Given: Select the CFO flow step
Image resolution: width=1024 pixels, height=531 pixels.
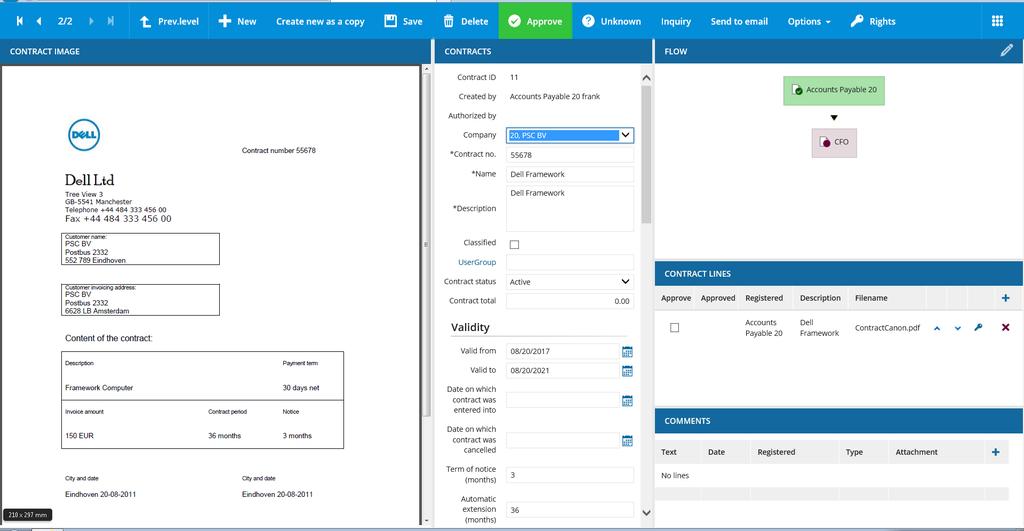Looking at the screenshot, I should point(834,142).
